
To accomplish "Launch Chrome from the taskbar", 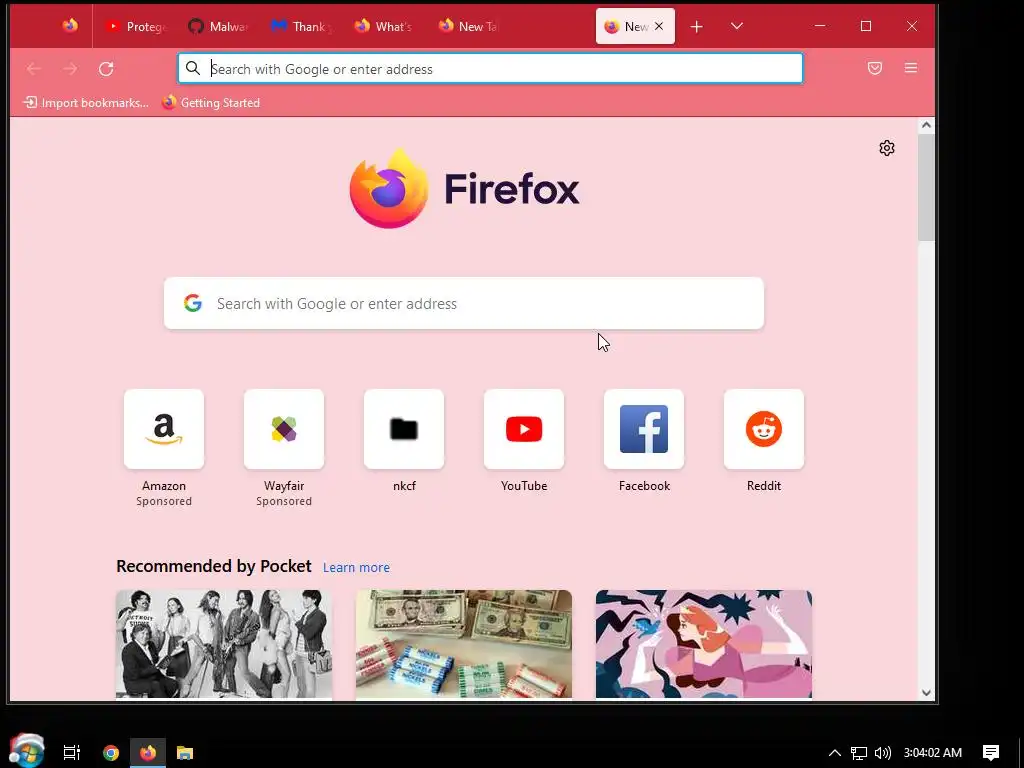I will pyautogui.click(x=111, y=753).
